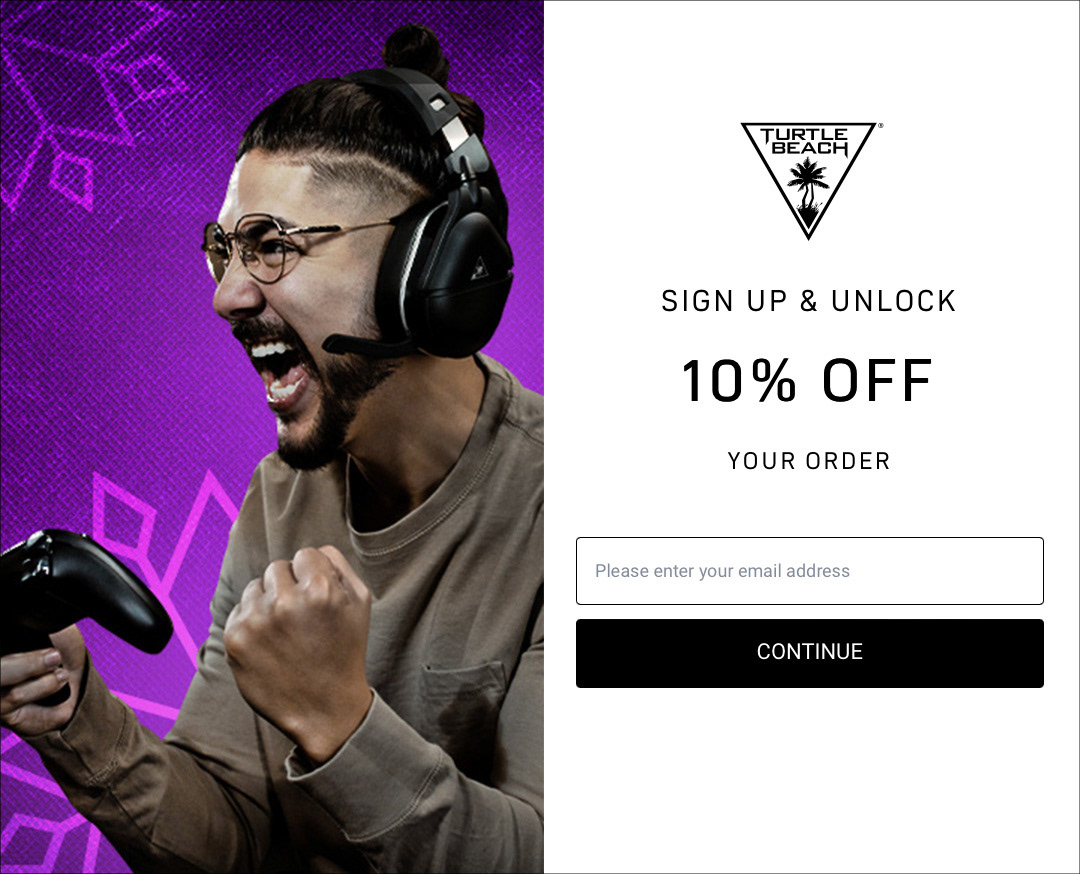Click the '10% OFF' headline text

[807, 380]
